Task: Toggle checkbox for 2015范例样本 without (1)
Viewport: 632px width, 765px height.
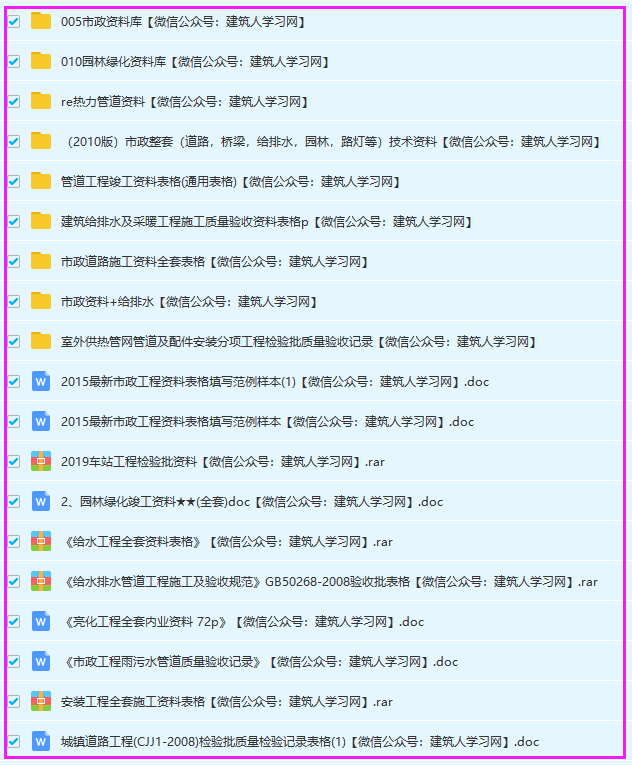Action: pos(14,422)
